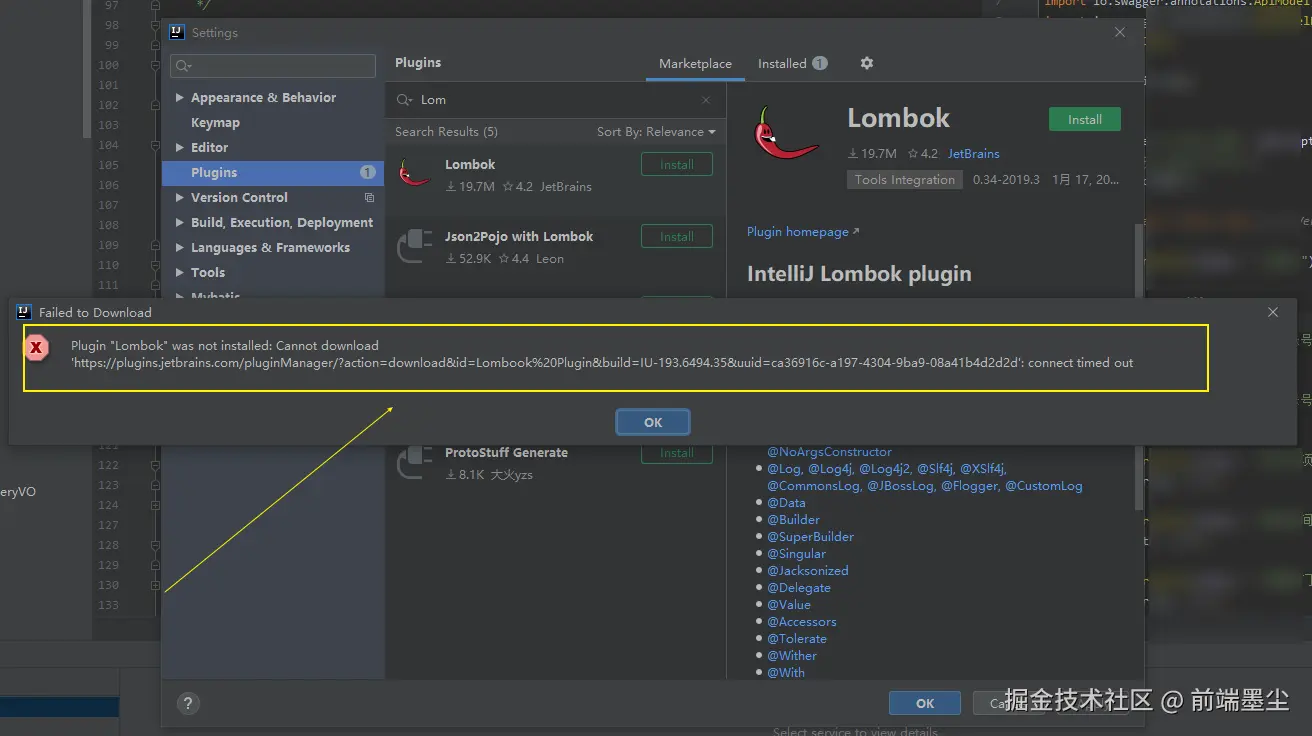Click the "IntelliJ Lombok plugin" heading

coord(859,274)
